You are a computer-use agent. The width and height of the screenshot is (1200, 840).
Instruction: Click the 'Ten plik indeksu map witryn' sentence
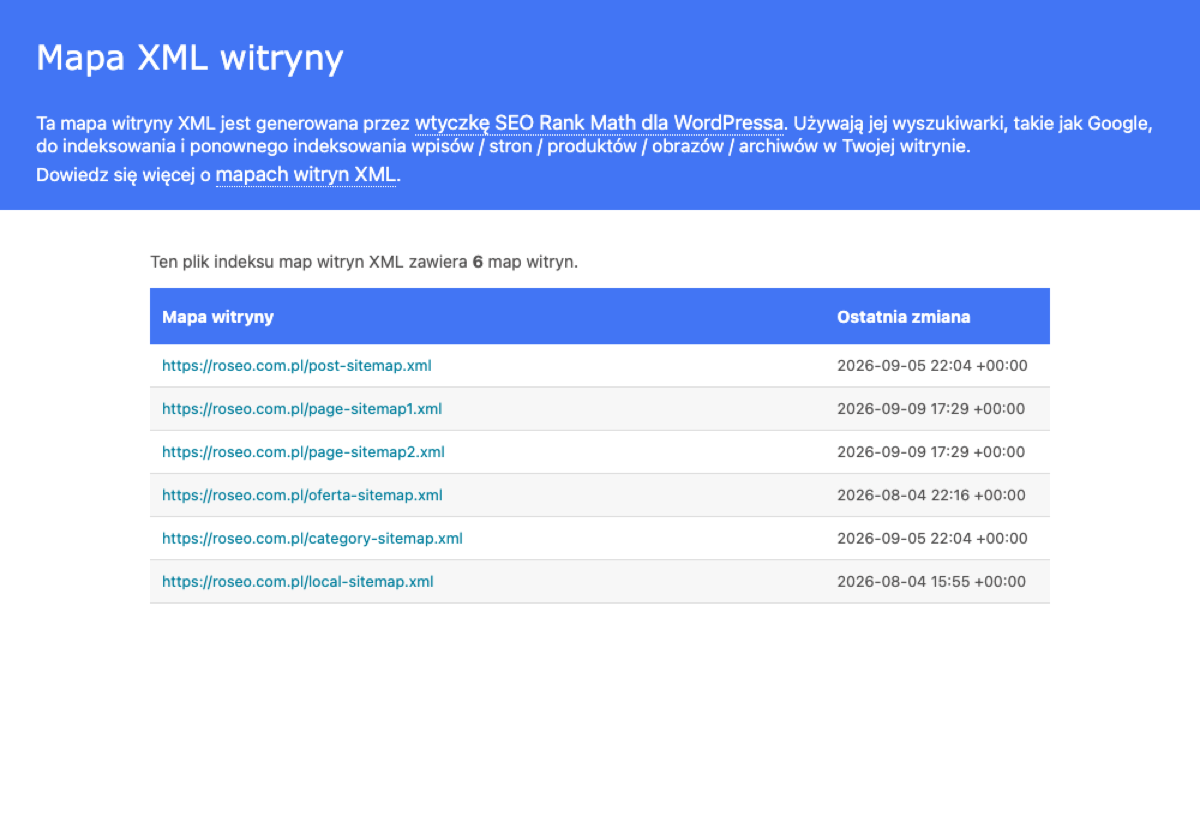pos(364,262)
